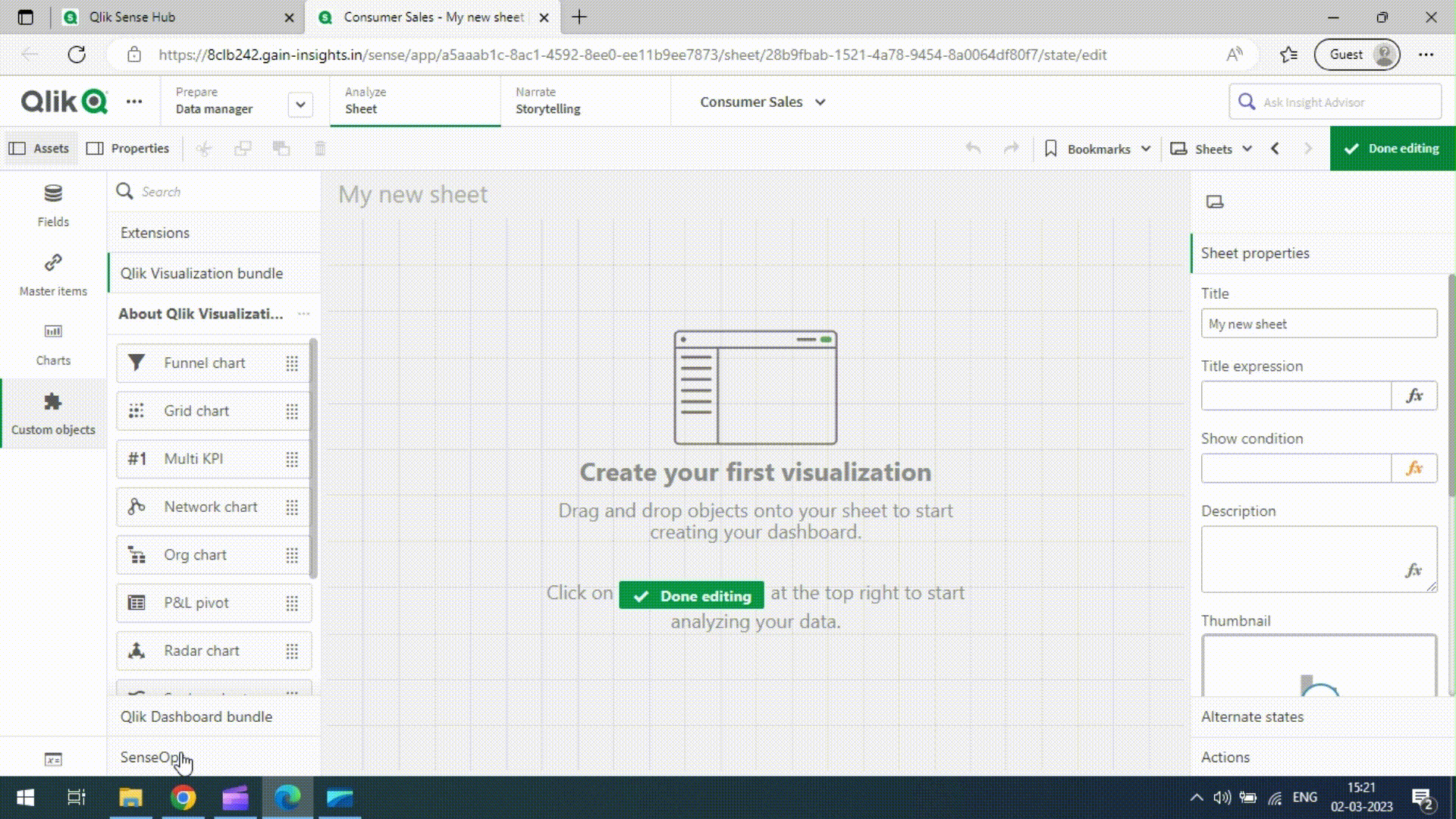
Task: Select the Custom objects panel
Action: pos(53,413)
